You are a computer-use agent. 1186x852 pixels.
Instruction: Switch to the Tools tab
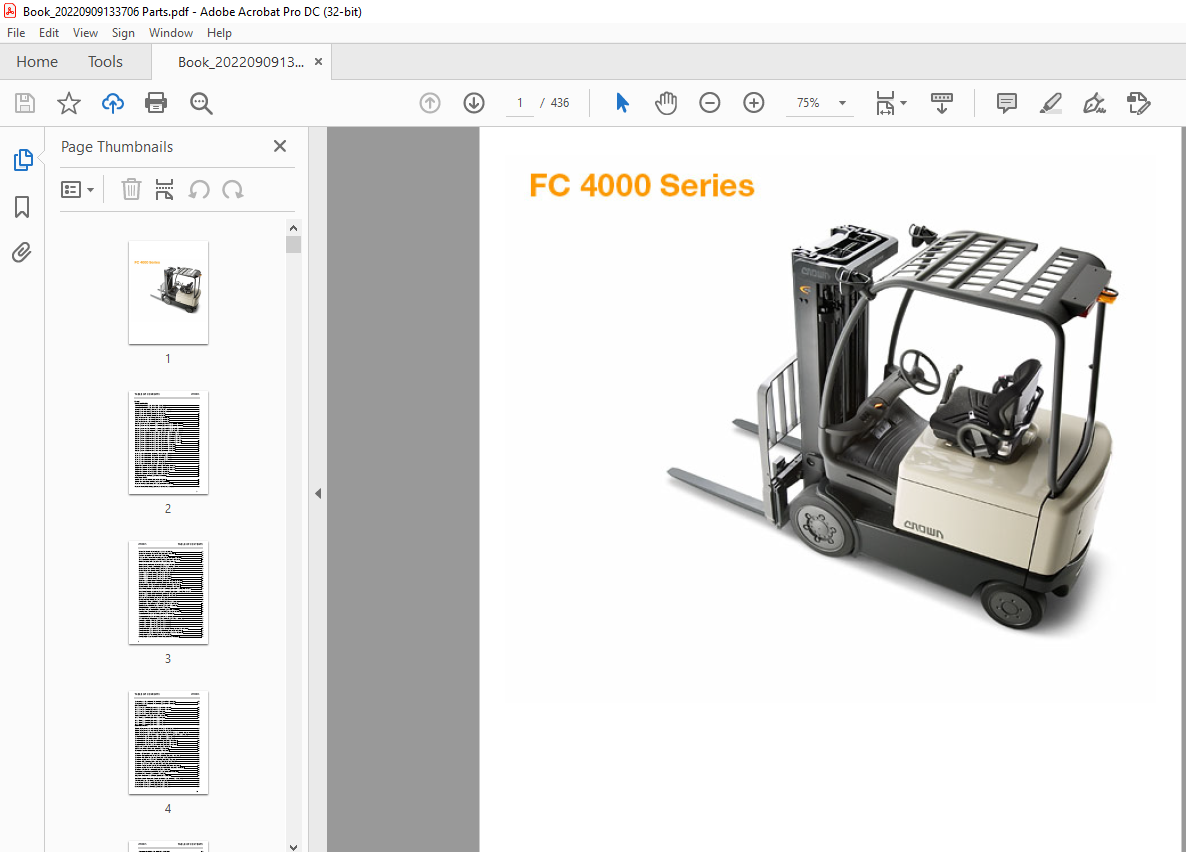pos(105,62)
